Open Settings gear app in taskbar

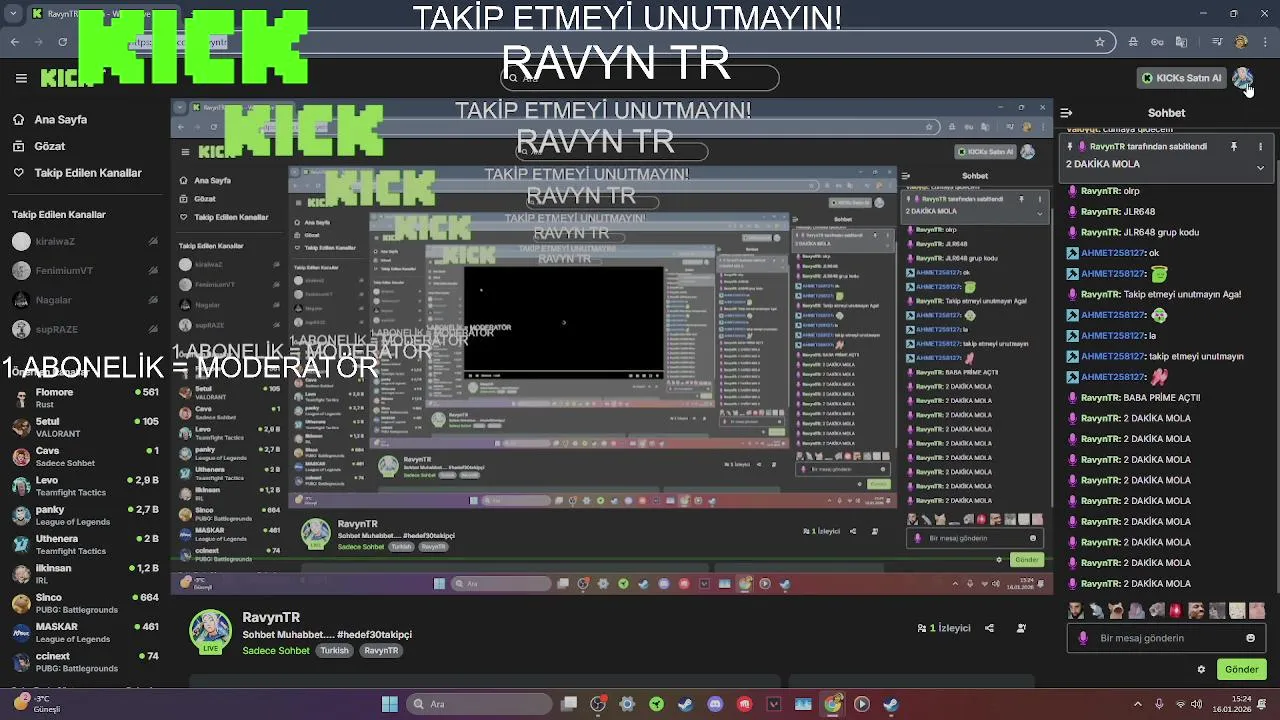pos(627,704)
